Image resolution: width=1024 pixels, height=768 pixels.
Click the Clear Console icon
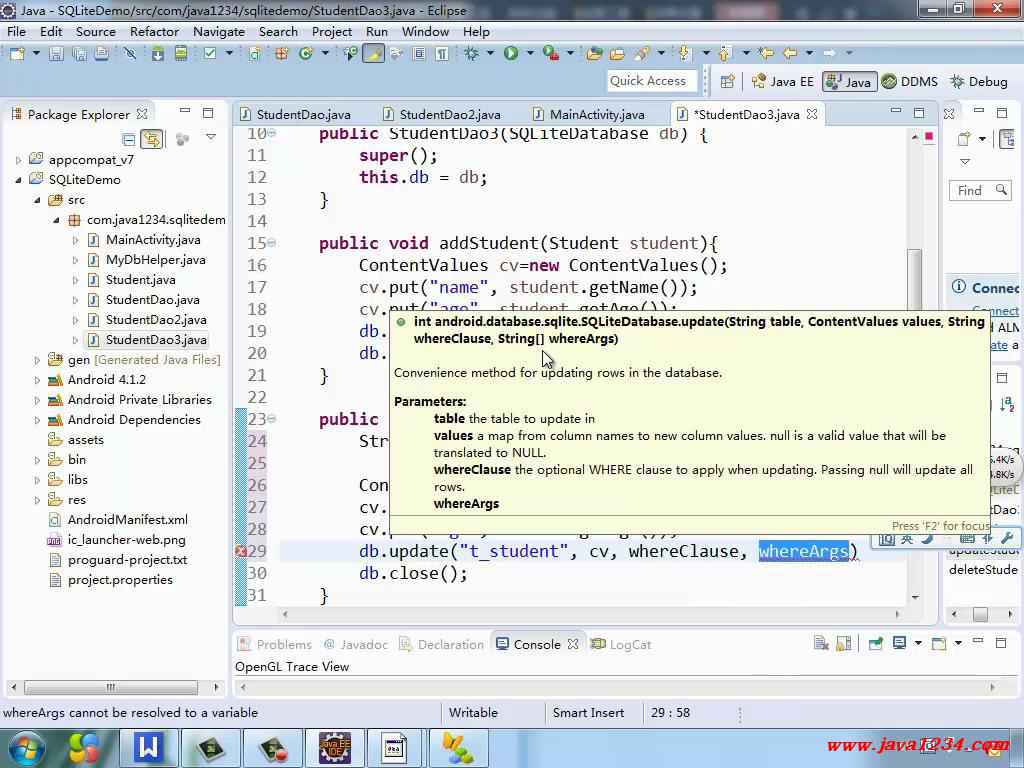pos(820,644)
